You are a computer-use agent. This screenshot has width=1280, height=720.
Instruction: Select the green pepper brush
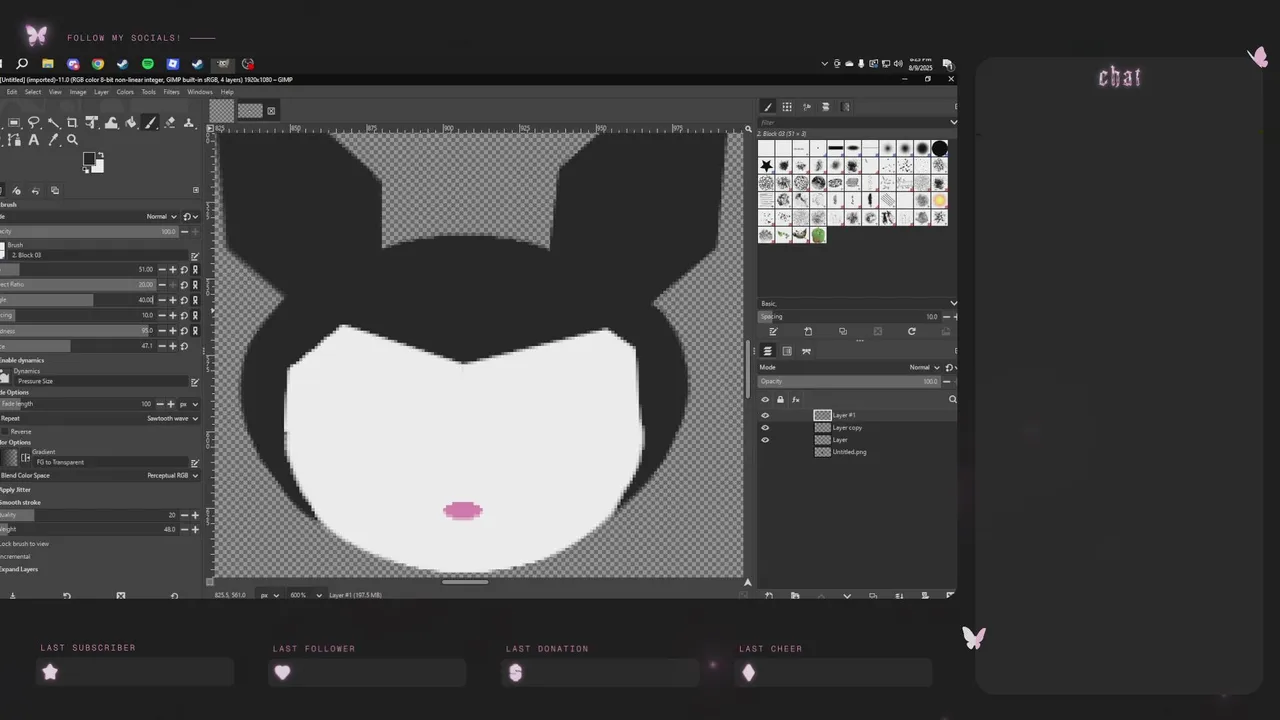click(819, 235)
